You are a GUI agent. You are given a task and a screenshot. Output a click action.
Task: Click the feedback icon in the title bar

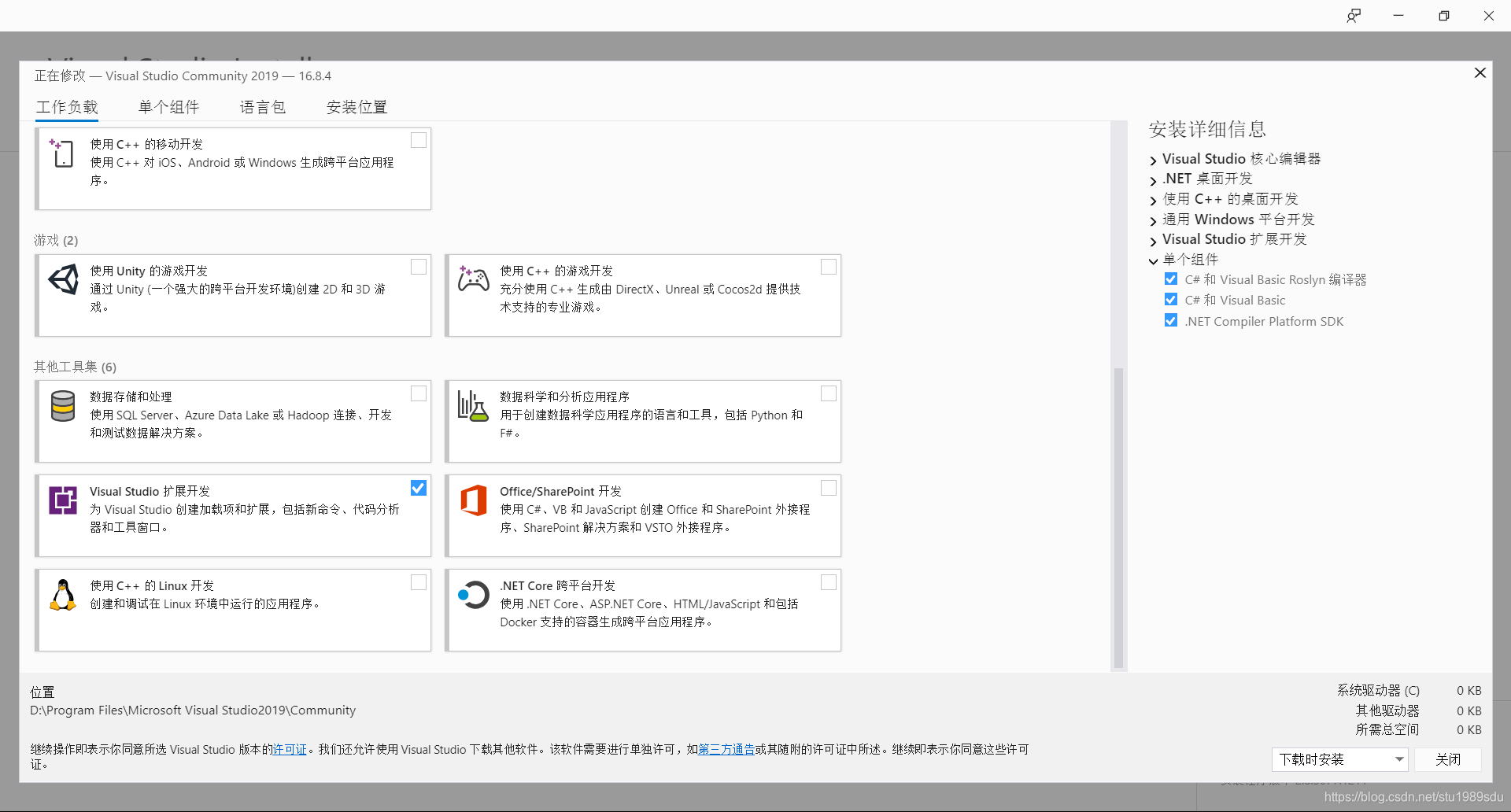pyautogui.click(x=1354, y=16)
